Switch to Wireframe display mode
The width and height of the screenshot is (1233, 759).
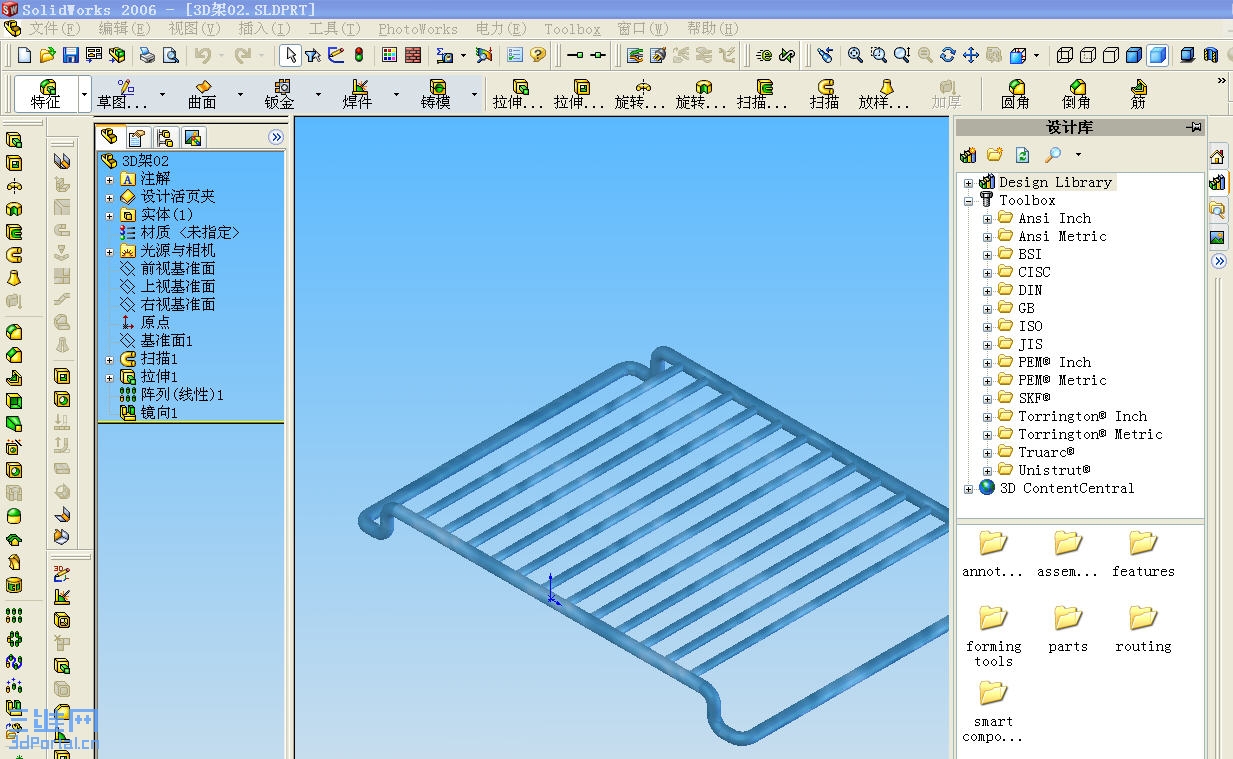[x=1066, y=55]
